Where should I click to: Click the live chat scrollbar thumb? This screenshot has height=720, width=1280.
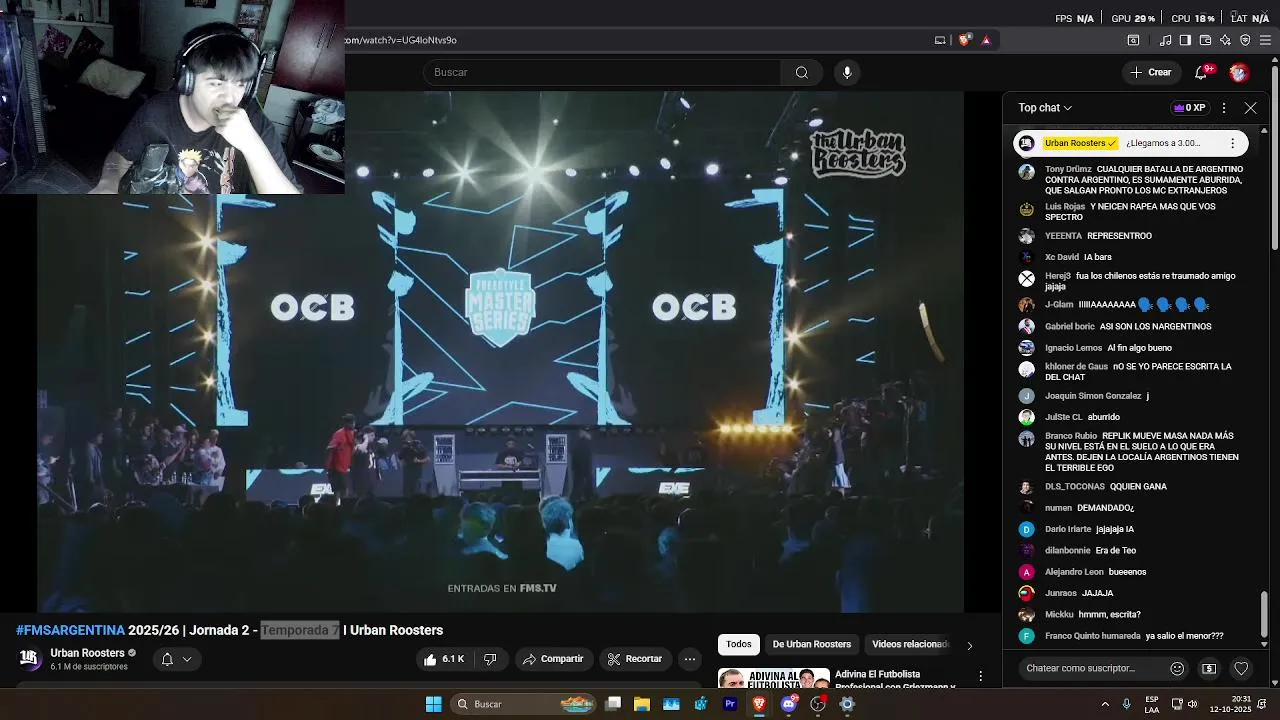[x=1264, y=612]
